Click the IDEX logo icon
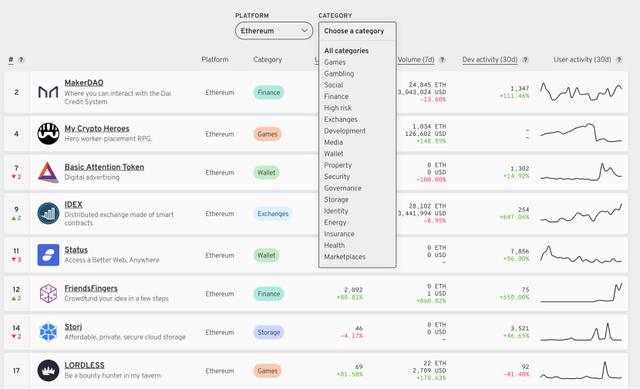Image resolution: width=640 pixels, height=389 pixels. click(48, 213)
